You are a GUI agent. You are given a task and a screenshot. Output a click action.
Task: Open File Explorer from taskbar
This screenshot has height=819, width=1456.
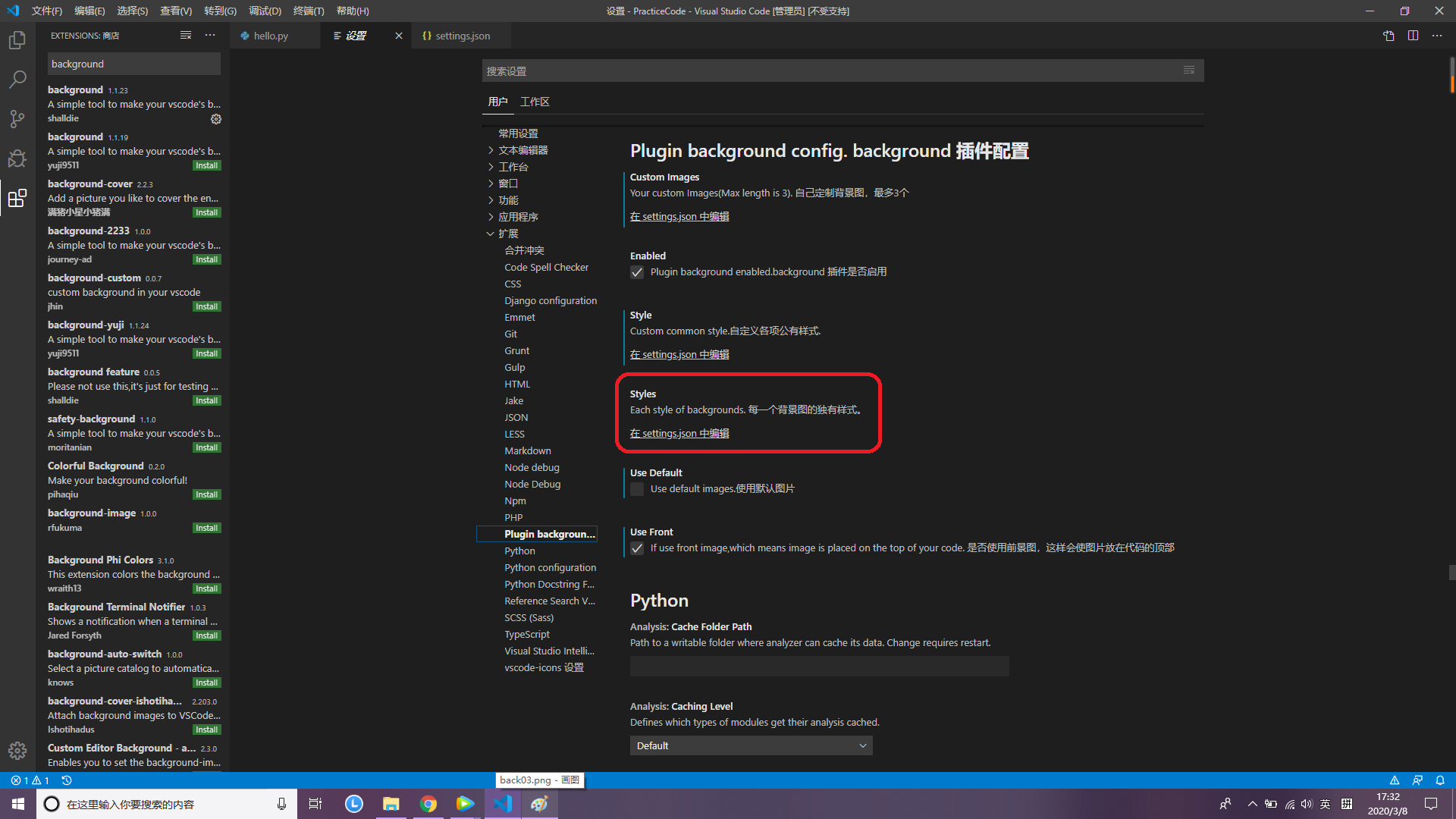391,804
